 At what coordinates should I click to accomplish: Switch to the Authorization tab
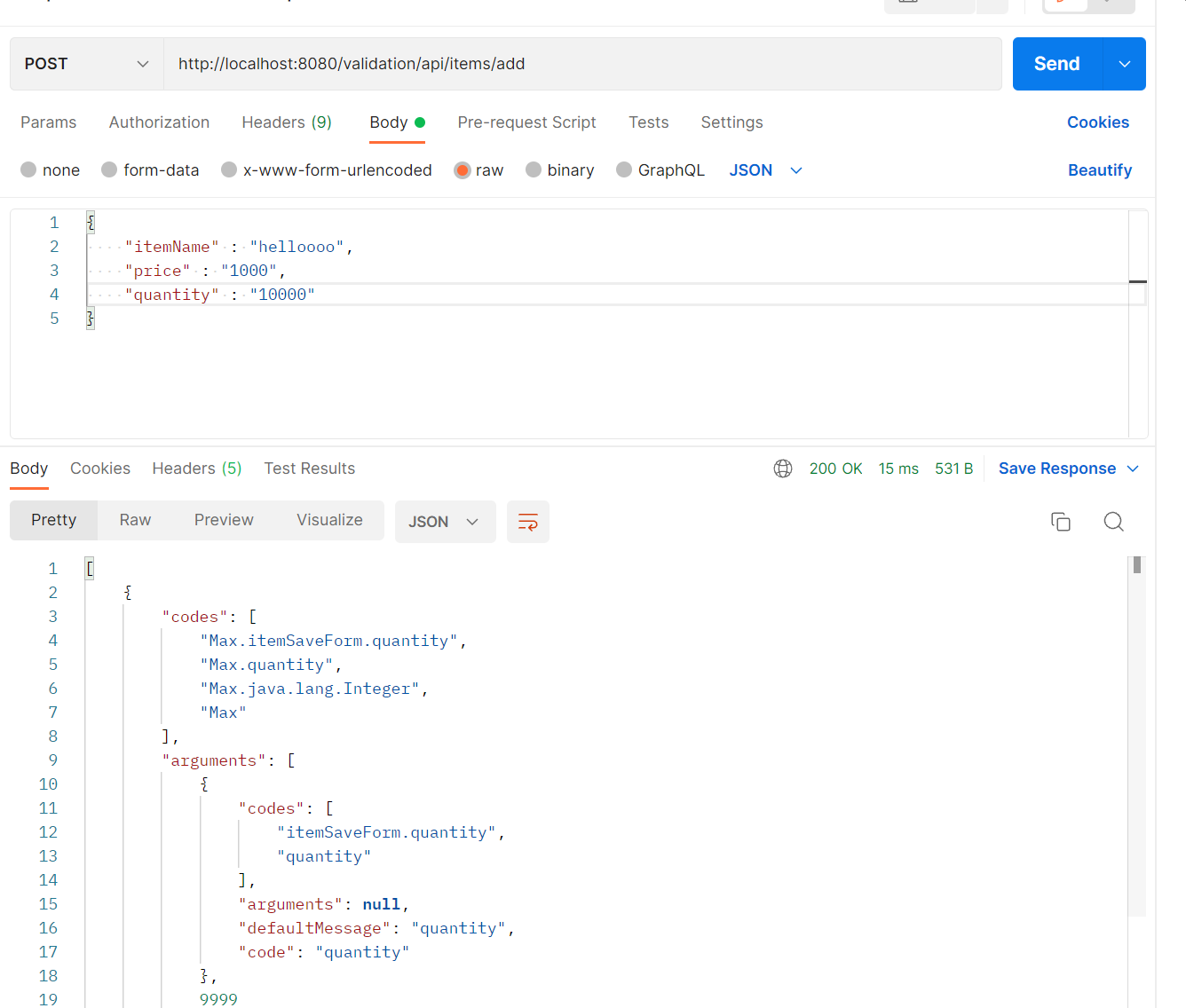[x=159, y=122]
